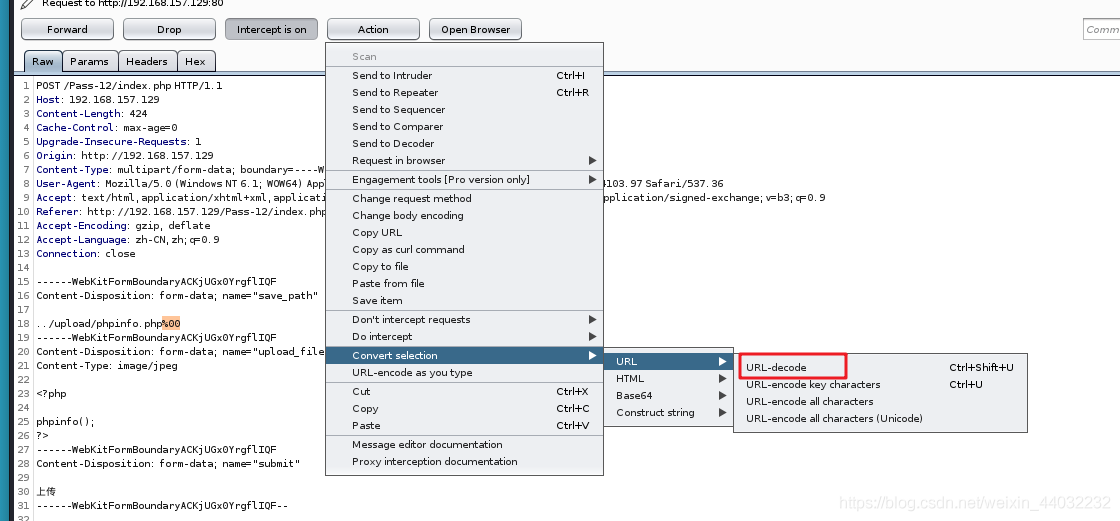Choose Send to Comparer

tap(464, 127)
